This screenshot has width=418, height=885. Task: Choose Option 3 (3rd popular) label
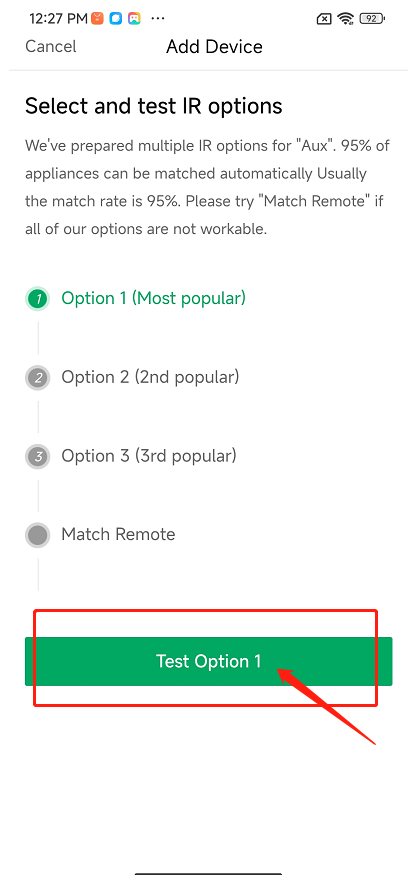(x=149, y=456)
